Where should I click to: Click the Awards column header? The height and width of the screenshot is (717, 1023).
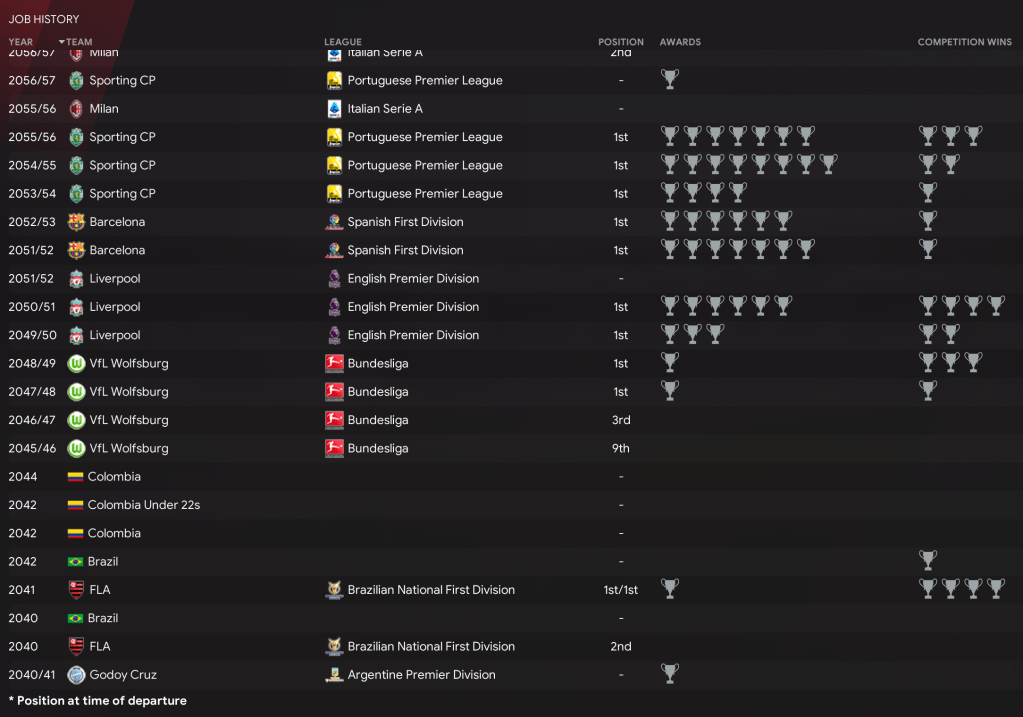point(680,42)
